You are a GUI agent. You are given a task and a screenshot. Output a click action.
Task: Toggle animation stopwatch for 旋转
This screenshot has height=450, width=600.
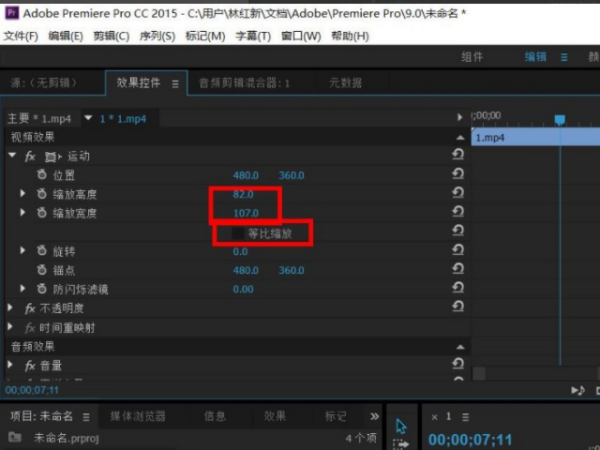click(42, 251)
